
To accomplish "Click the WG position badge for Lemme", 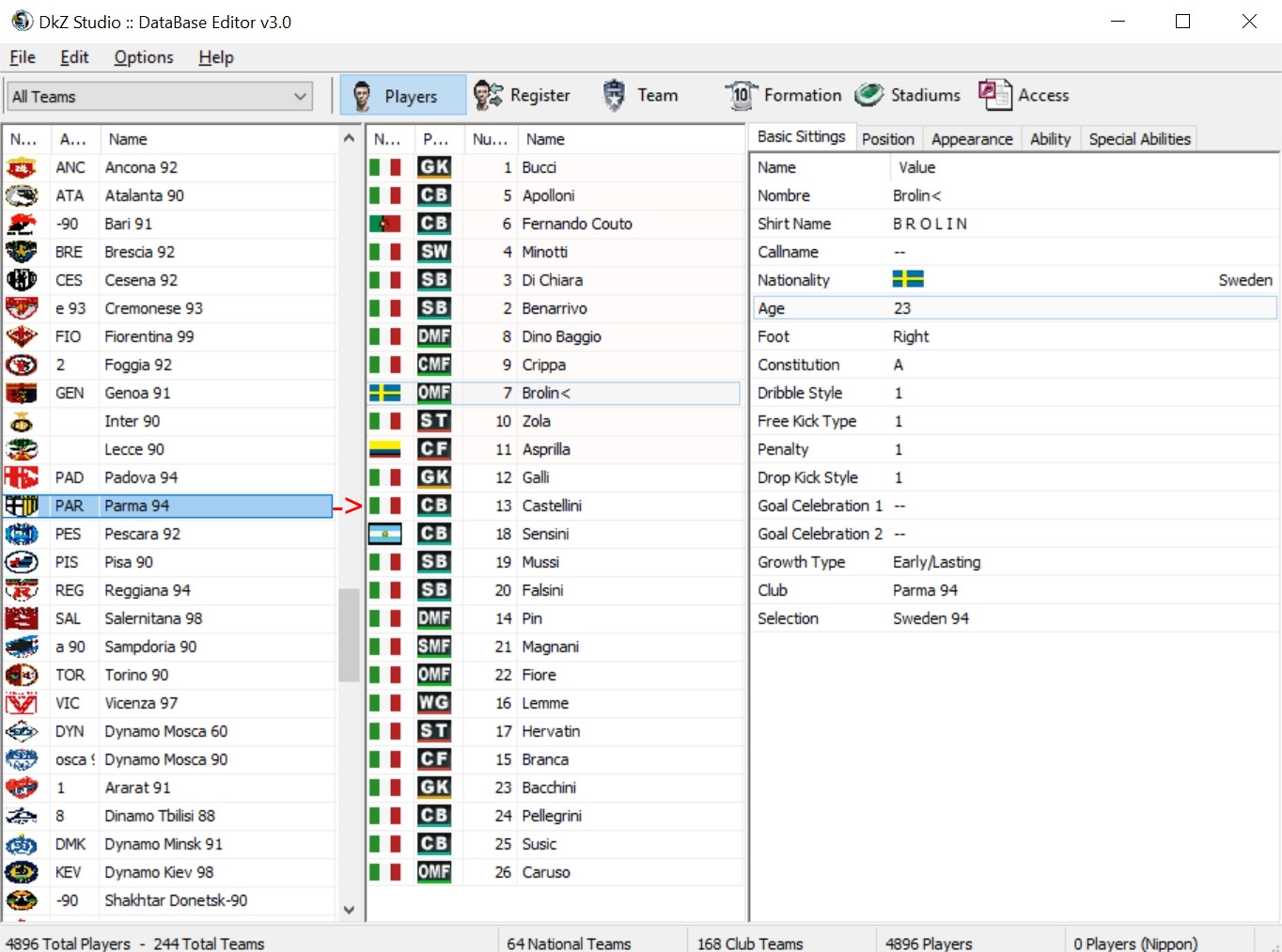I will (x=434, y=703).
